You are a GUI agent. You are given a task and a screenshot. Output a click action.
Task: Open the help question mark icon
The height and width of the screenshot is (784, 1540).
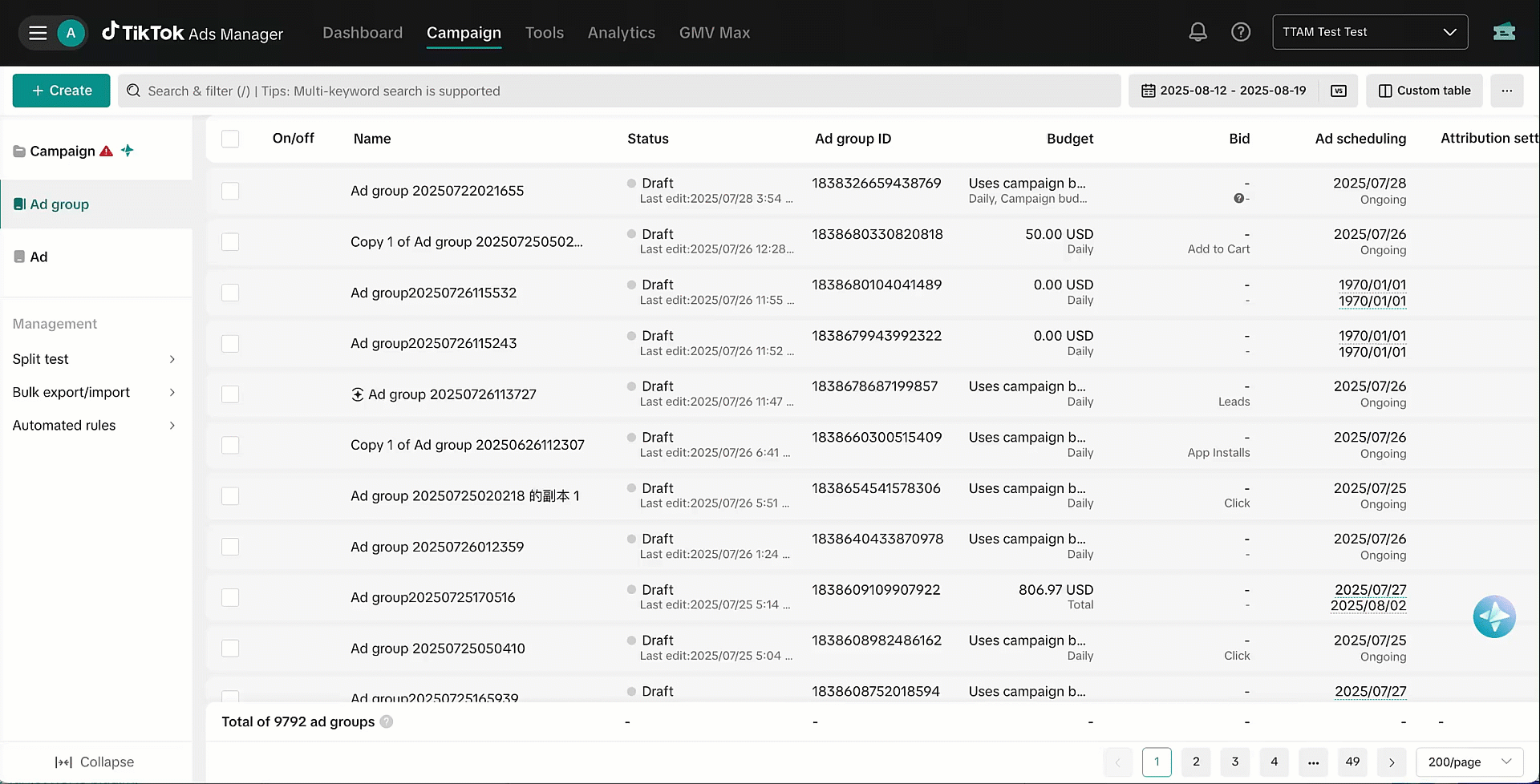(1241, 31)
